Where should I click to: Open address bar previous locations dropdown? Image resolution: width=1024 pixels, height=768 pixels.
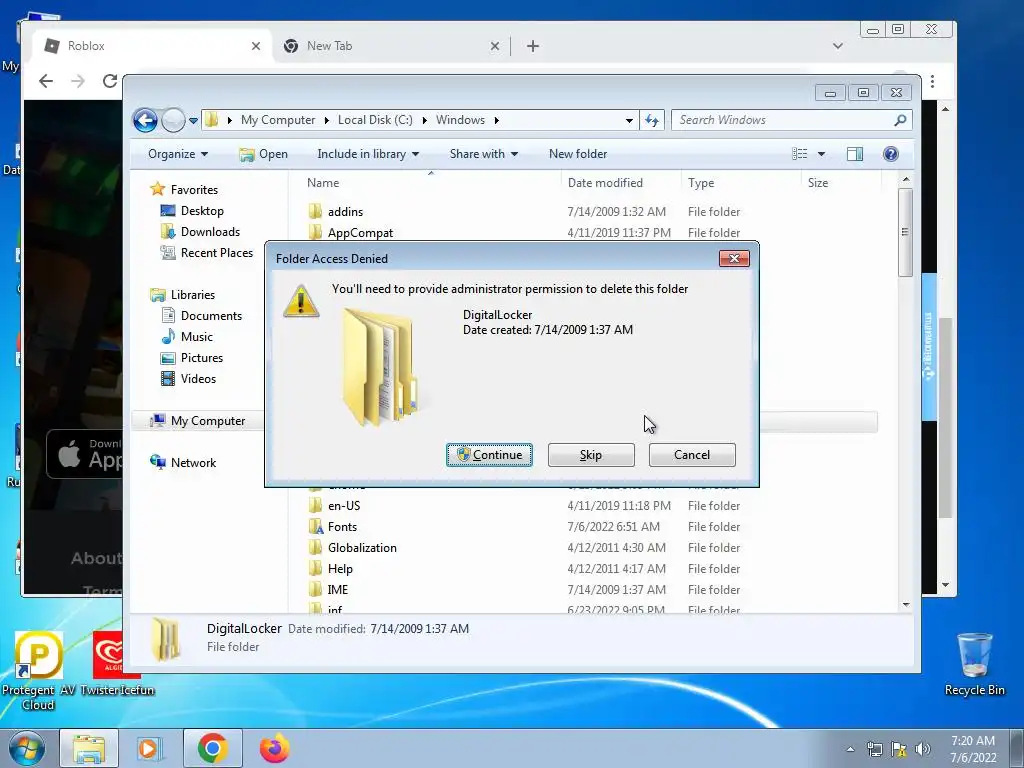pyautogui.click(x=629, y=120)
